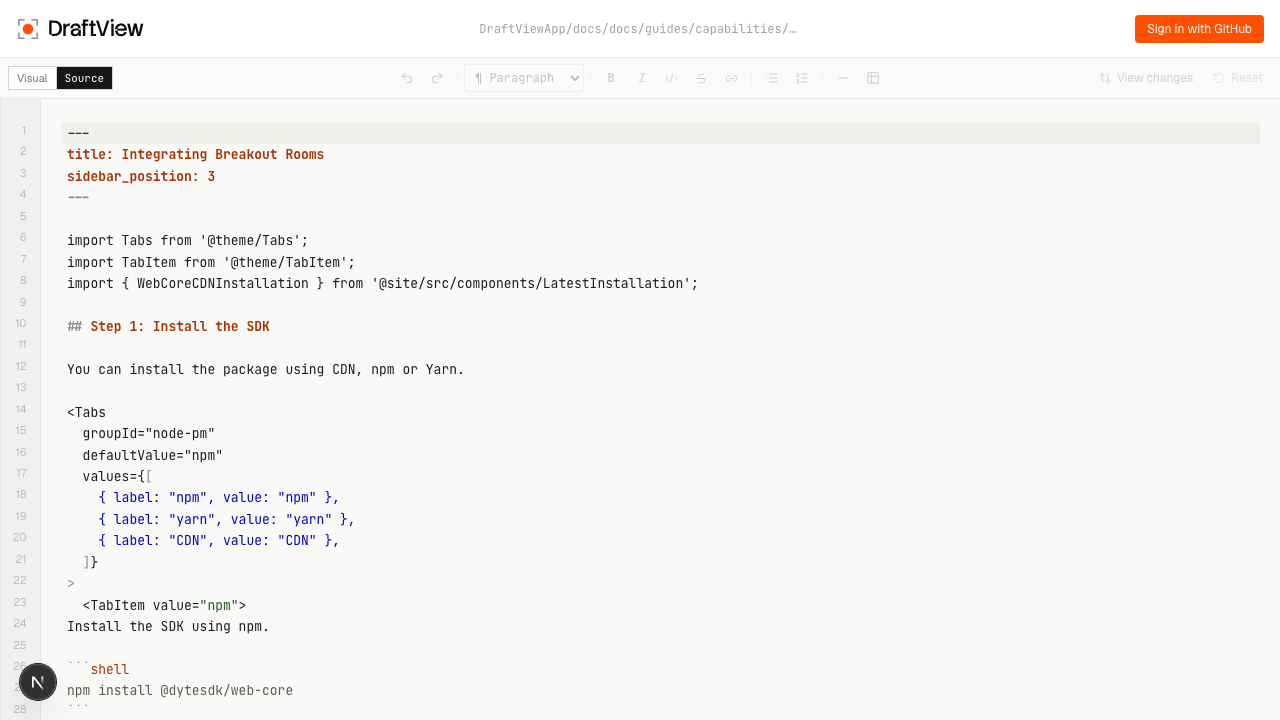
Task: Click the 'sidebar_position: 3' line
Action: 141,177
